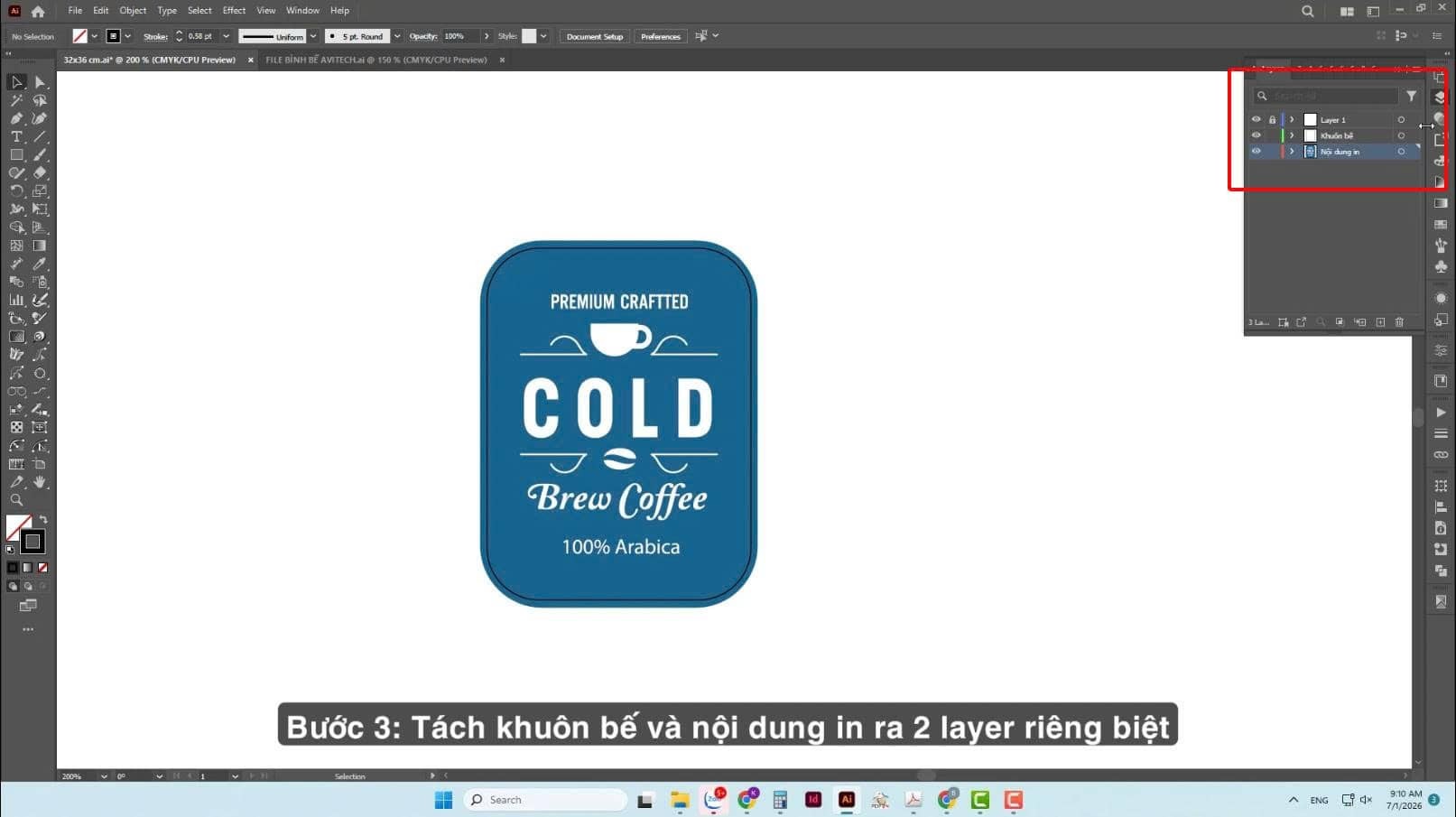Expand Khuôn bế layer contents

point(1292,135)
